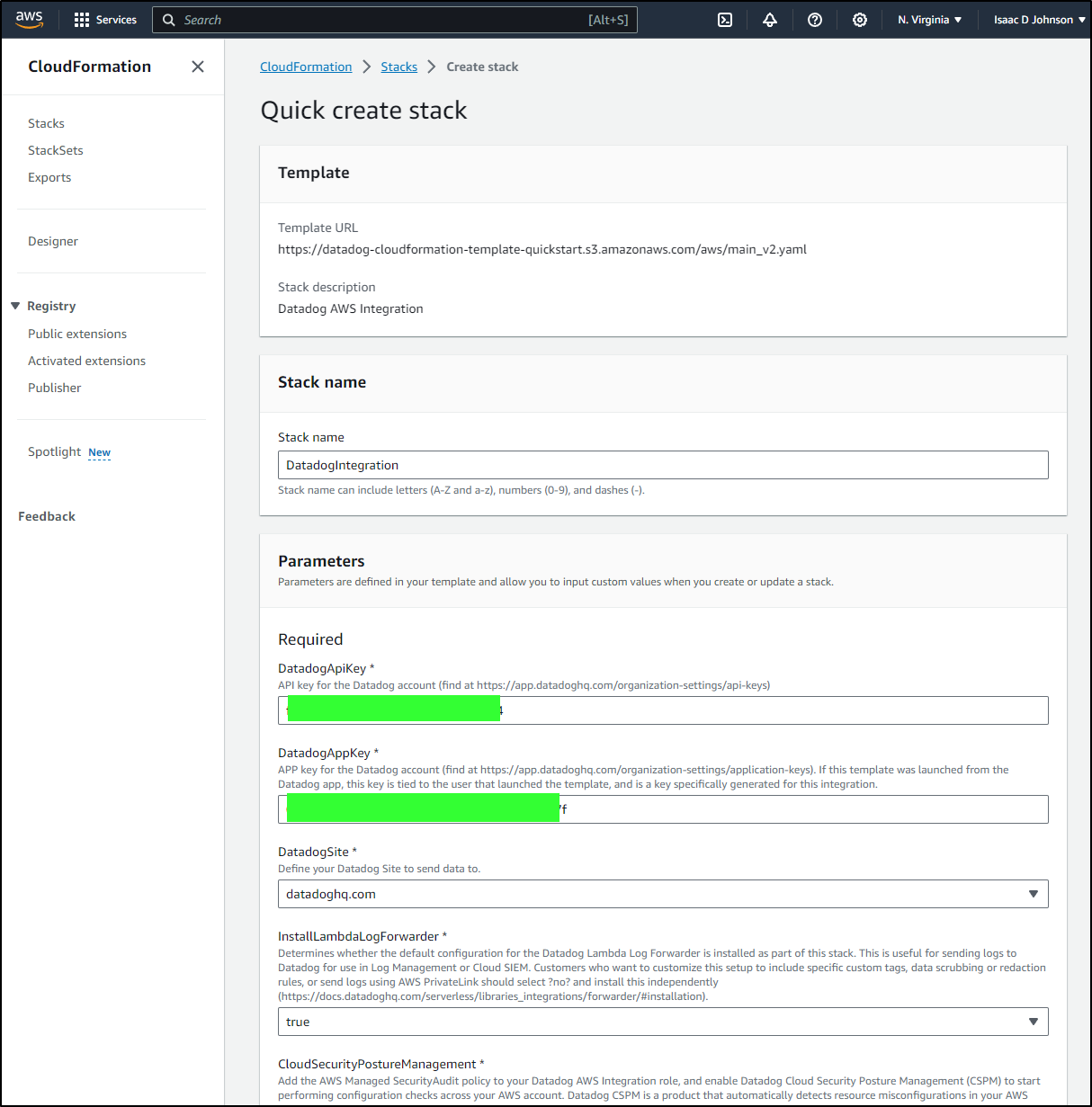
Task: Click the Feedback link
Action: tap(47, 516)
